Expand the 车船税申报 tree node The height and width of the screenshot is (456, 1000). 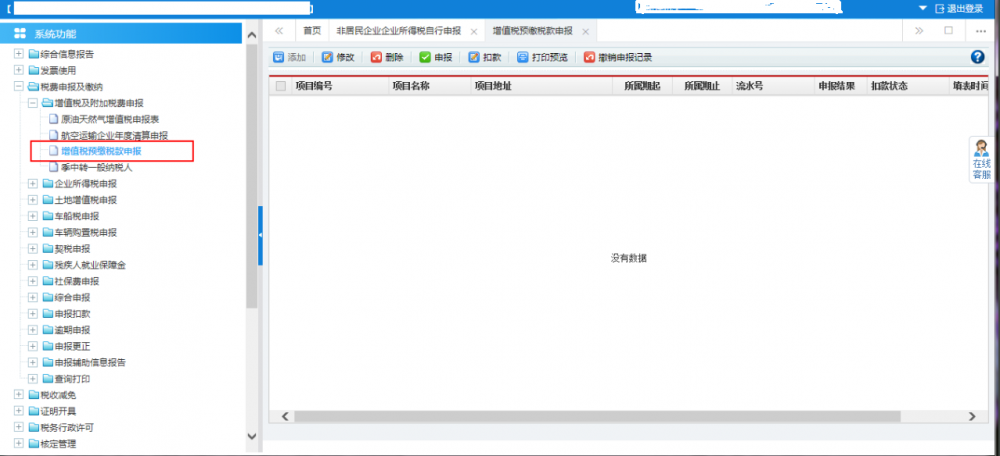pyautogui.click(x=33, y=216)
